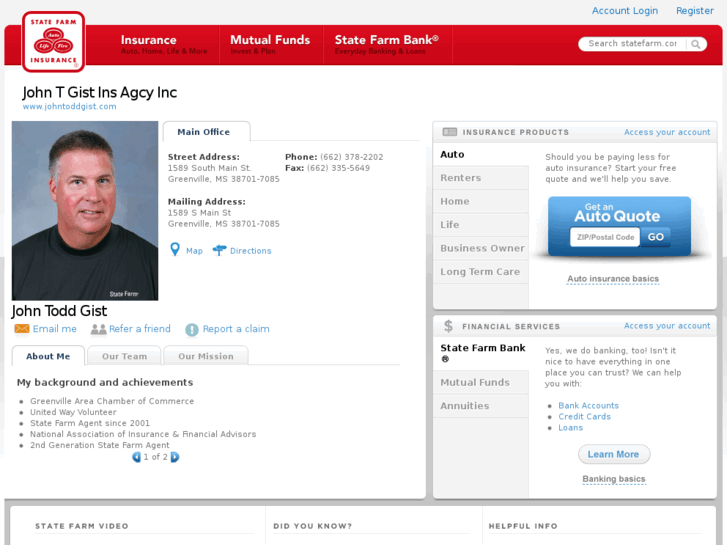Click the Report a claim exclamation icon
The width and height of the screenshot is (727, 545).
point(192,329)
